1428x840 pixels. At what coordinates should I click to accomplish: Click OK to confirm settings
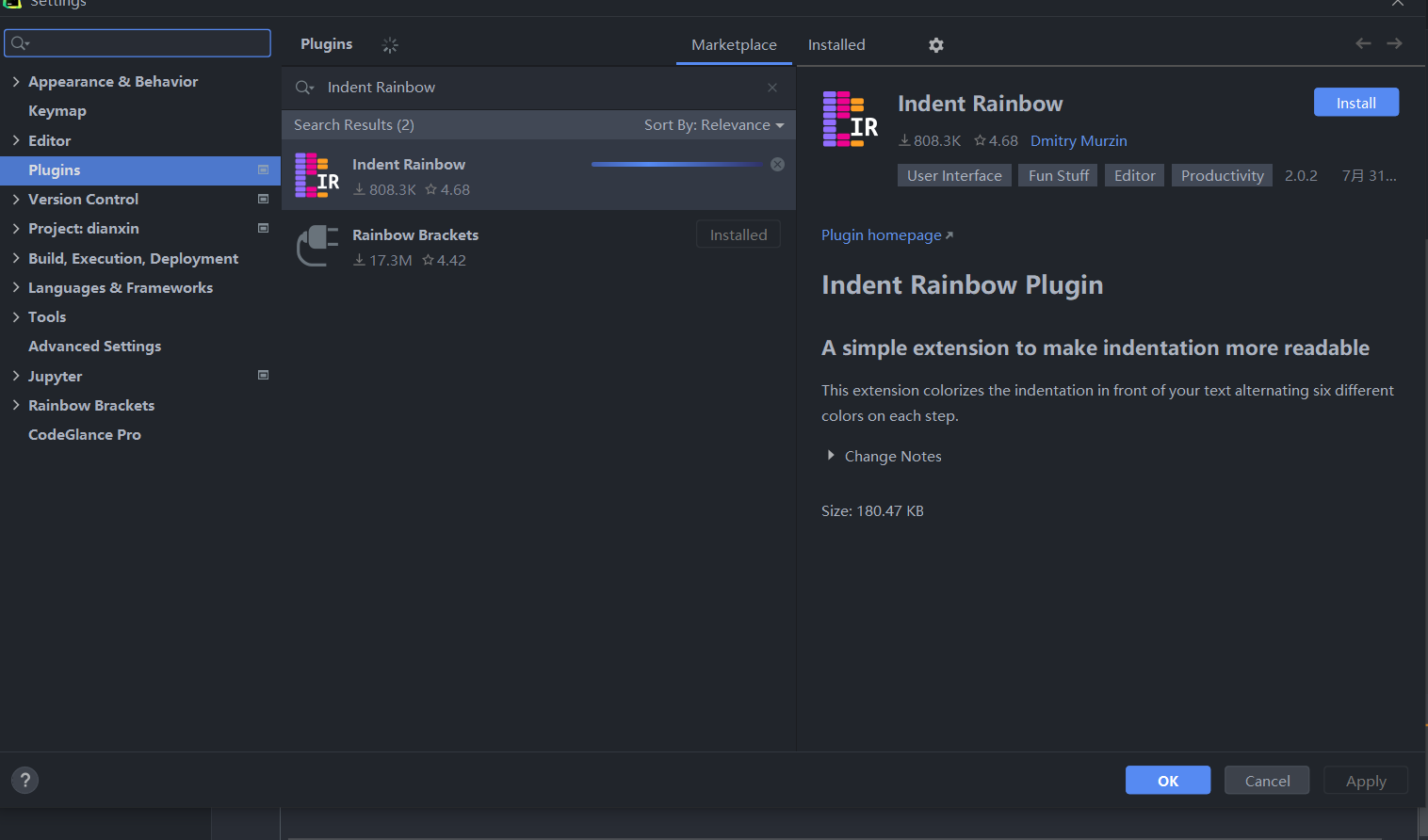(x=1168, y=781)
